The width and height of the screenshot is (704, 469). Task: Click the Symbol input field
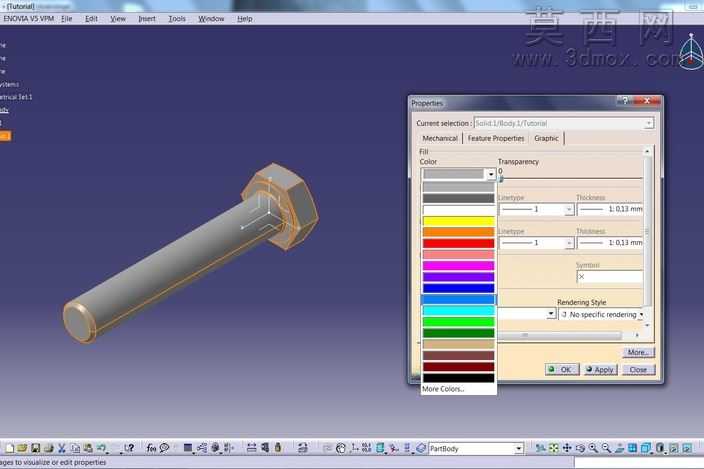(609, 276)
